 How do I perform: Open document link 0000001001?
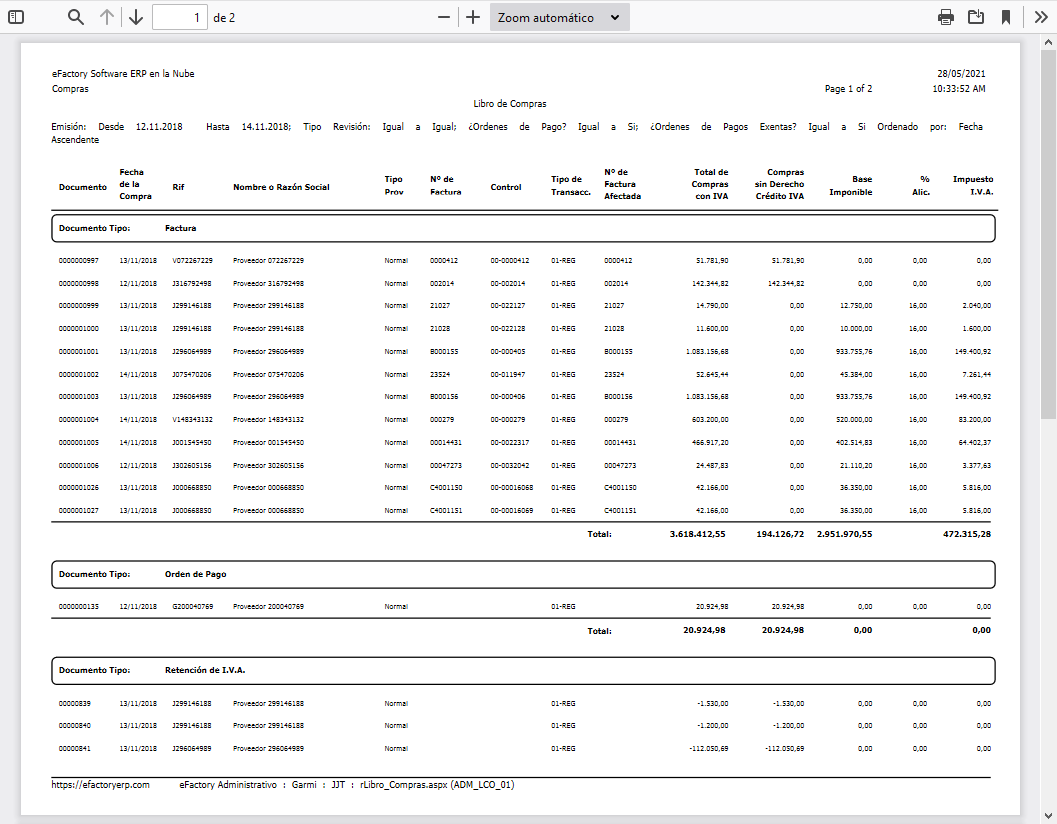point(79,351)
